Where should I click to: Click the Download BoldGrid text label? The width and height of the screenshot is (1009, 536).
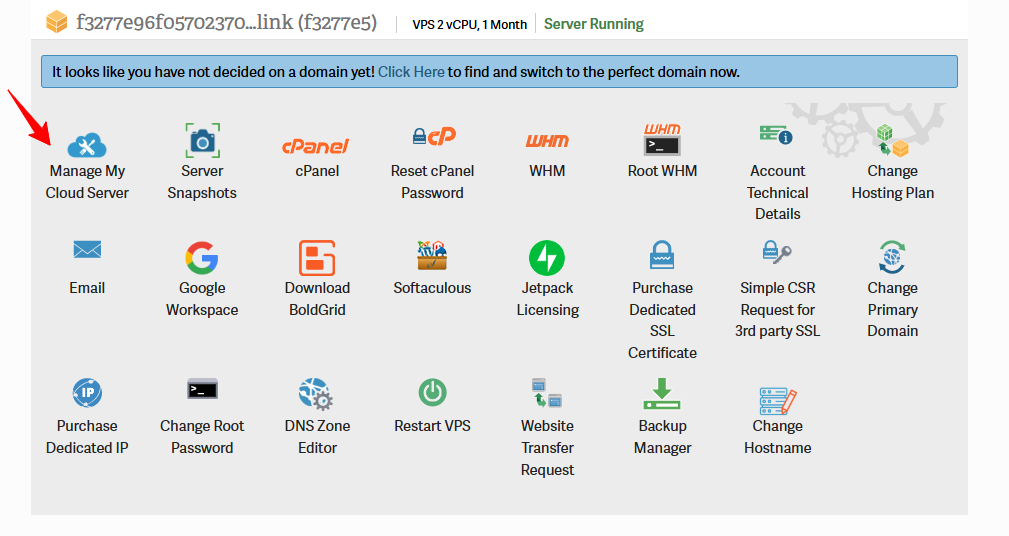pyautogui.click(x=317, y=299)
